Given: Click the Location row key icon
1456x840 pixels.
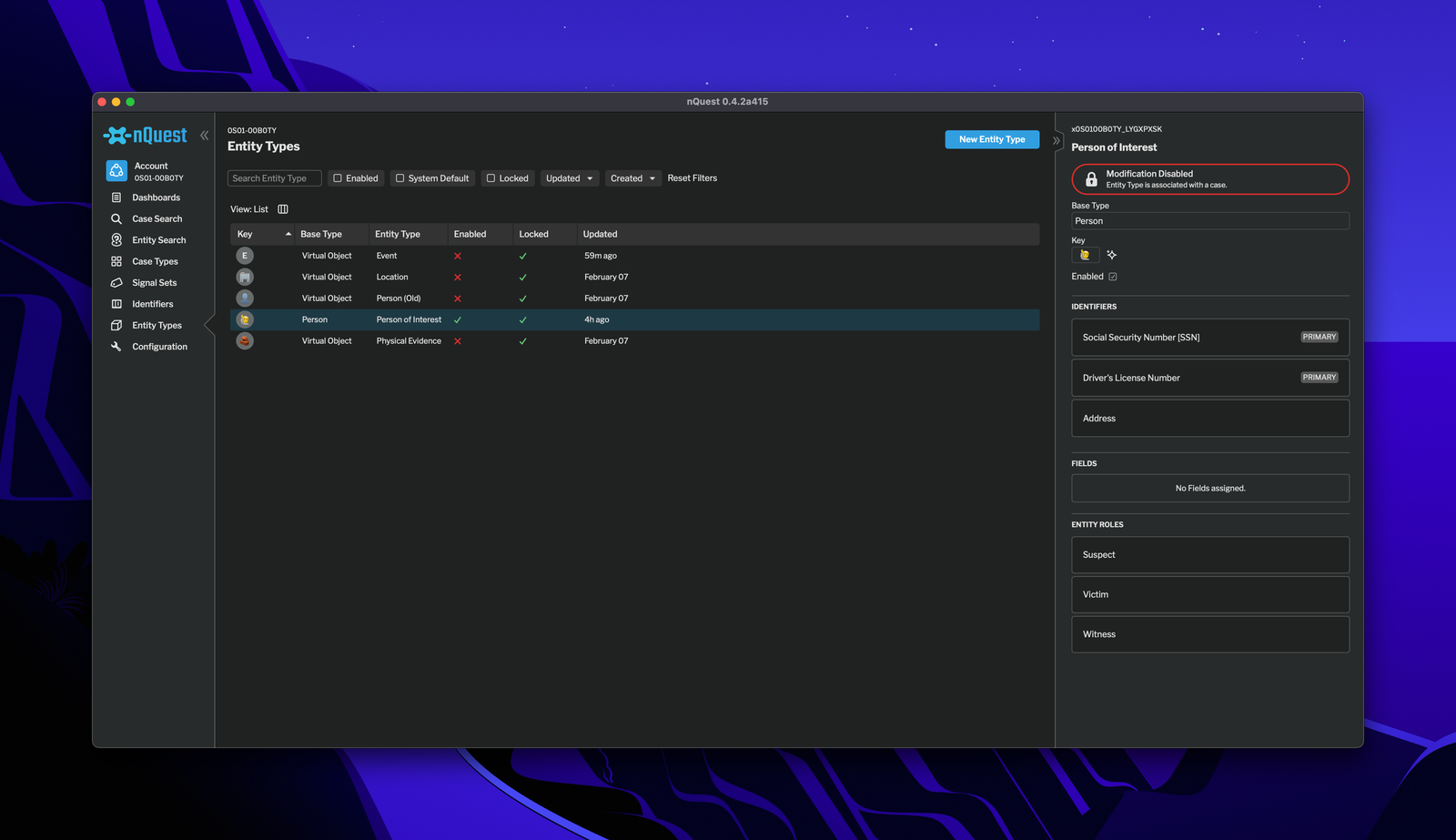Looking at the screenshot, I should [245, 277].
